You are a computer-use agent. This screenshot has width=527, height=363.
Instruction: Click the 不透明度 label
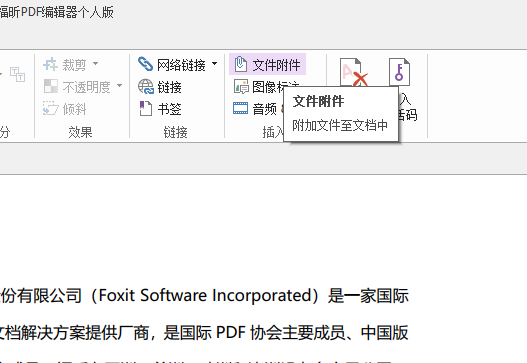point(86,87)
